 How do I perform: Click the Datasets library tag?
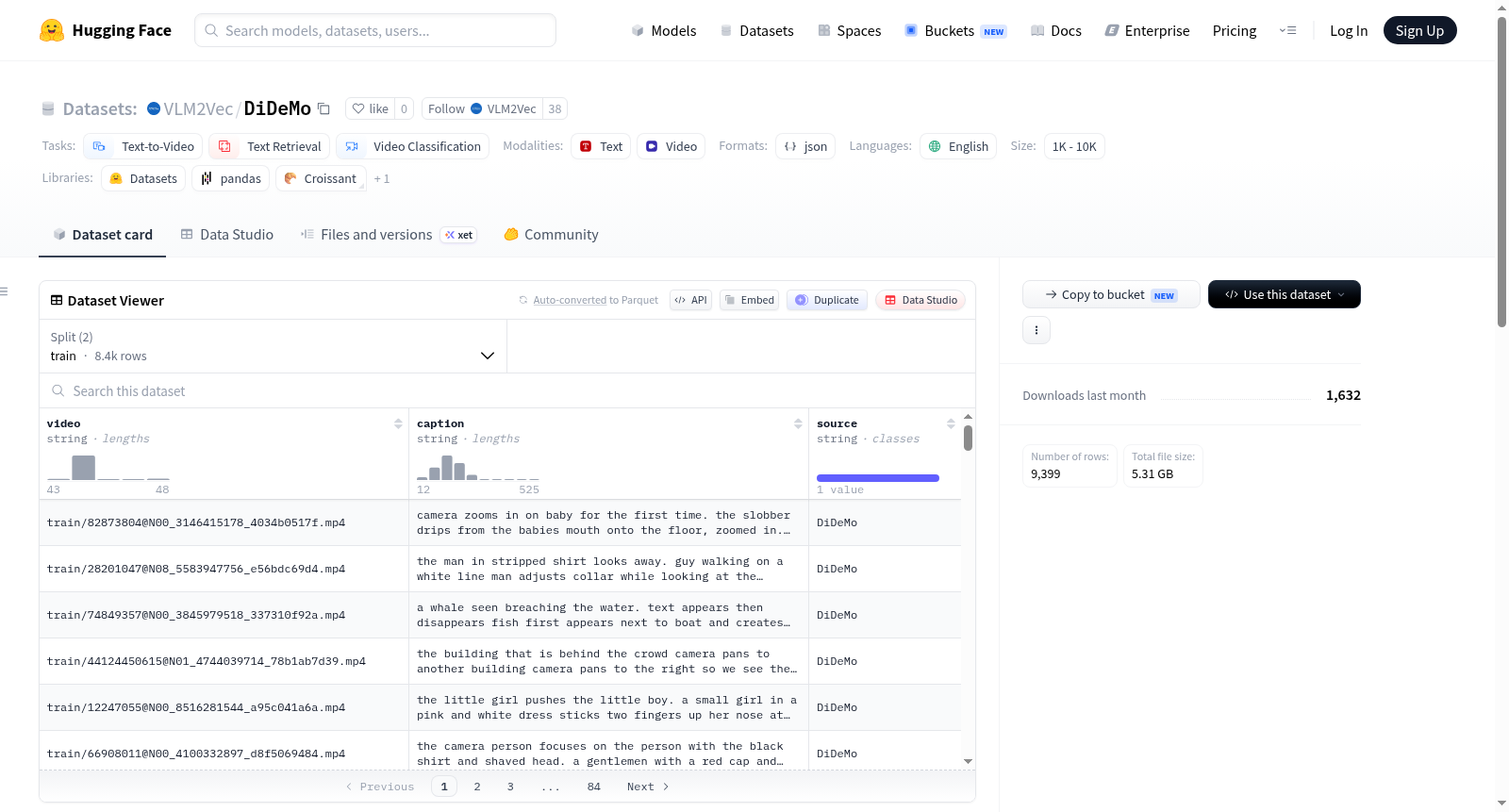[x=143, y=178]
